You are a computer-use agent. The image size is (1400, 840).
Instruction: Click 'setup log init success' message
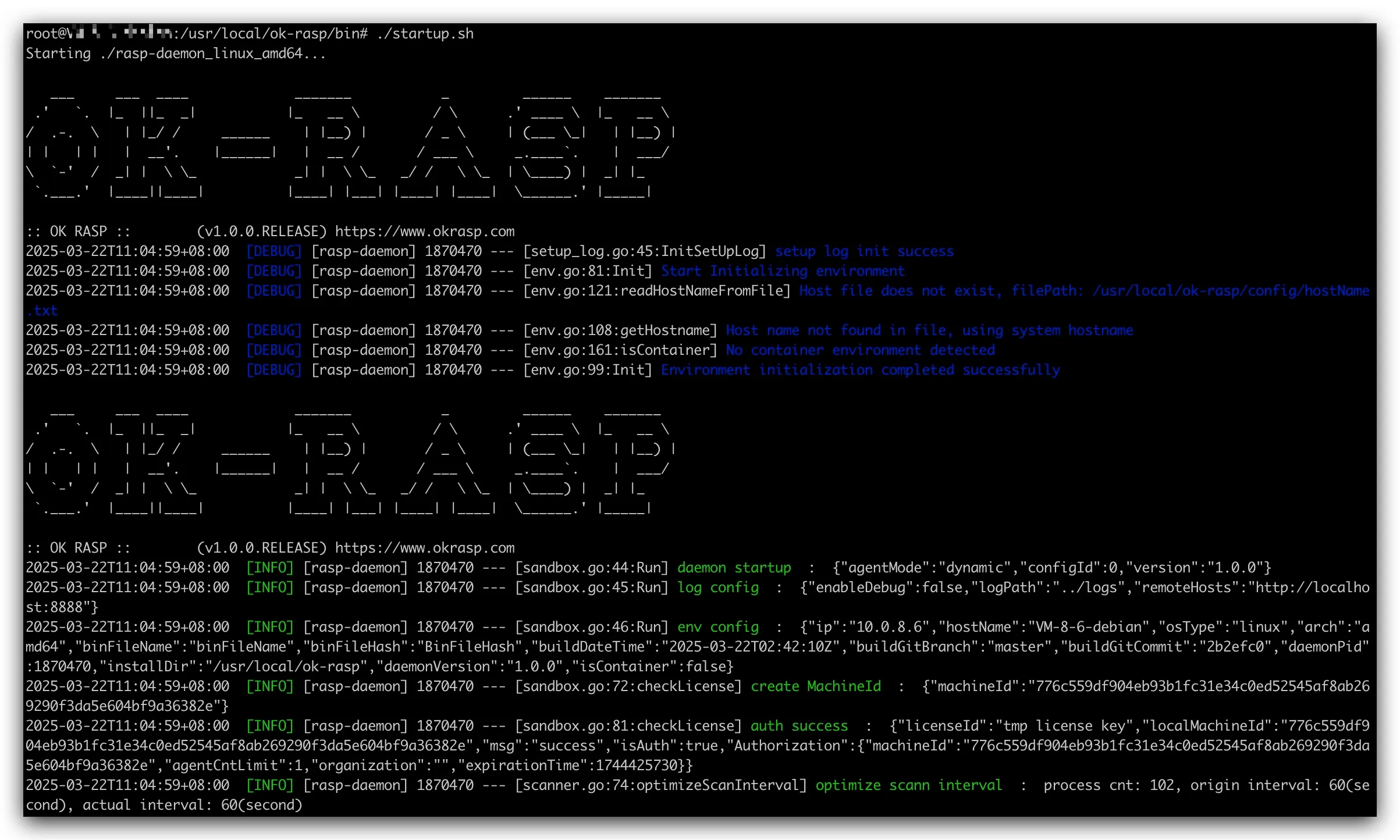tap(864, 251)
